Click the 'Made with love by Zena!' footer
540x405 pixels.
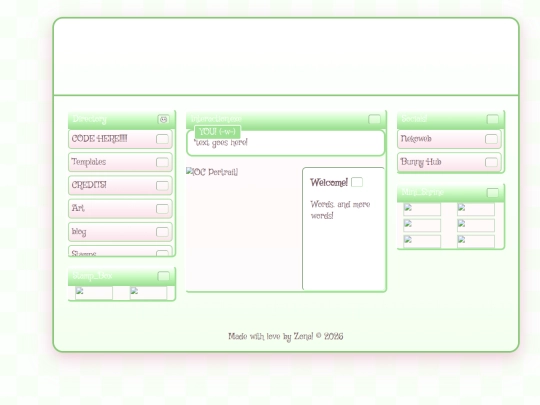point(285,336)
